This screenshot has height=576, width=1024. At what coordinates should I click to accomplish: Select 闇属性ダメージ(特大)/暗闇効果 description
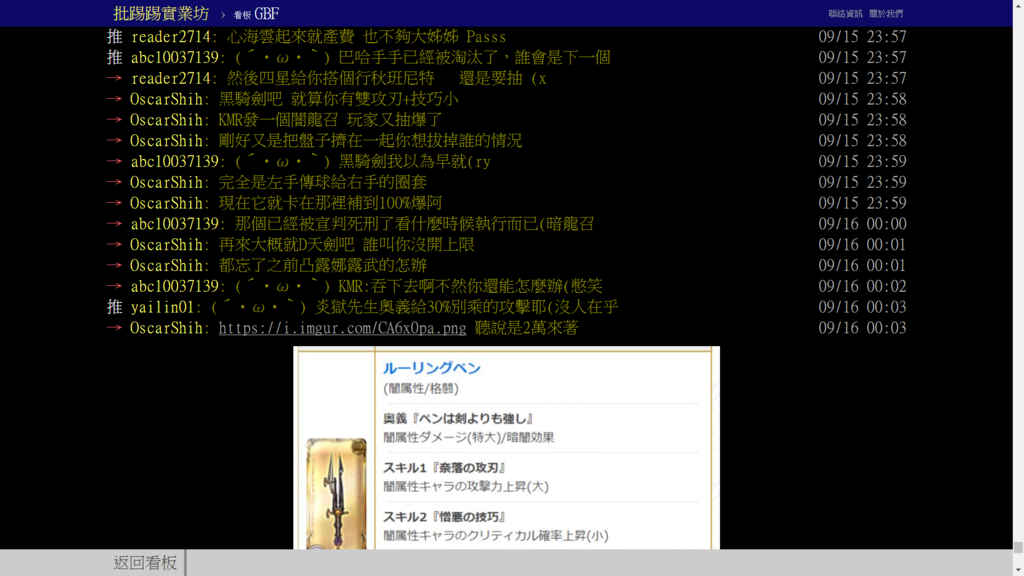coord(468,438)
